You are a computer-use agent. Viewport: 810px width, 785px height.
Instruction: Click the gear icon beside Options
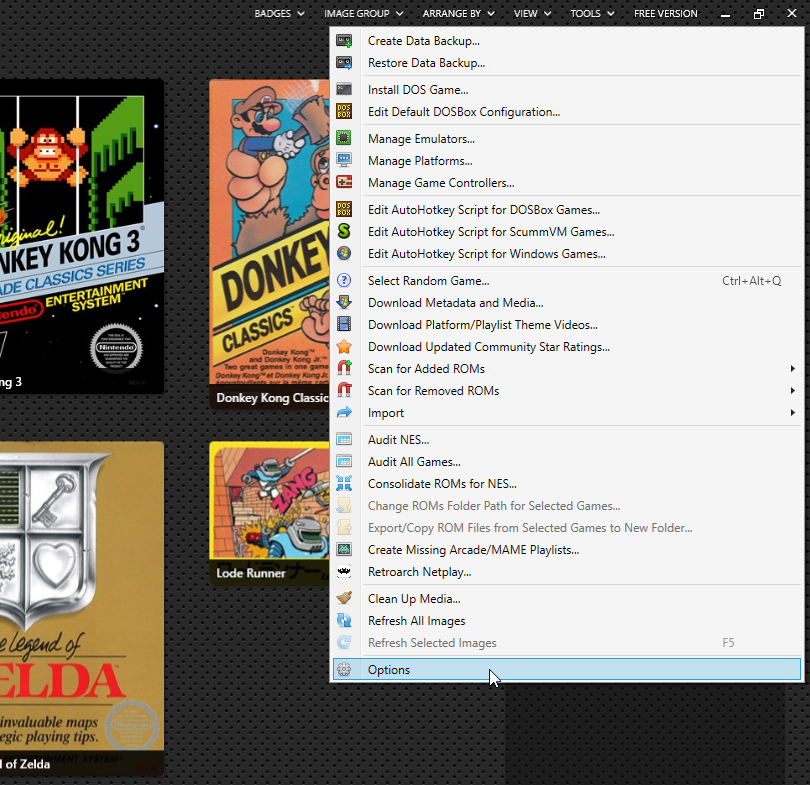pos(344,669)
